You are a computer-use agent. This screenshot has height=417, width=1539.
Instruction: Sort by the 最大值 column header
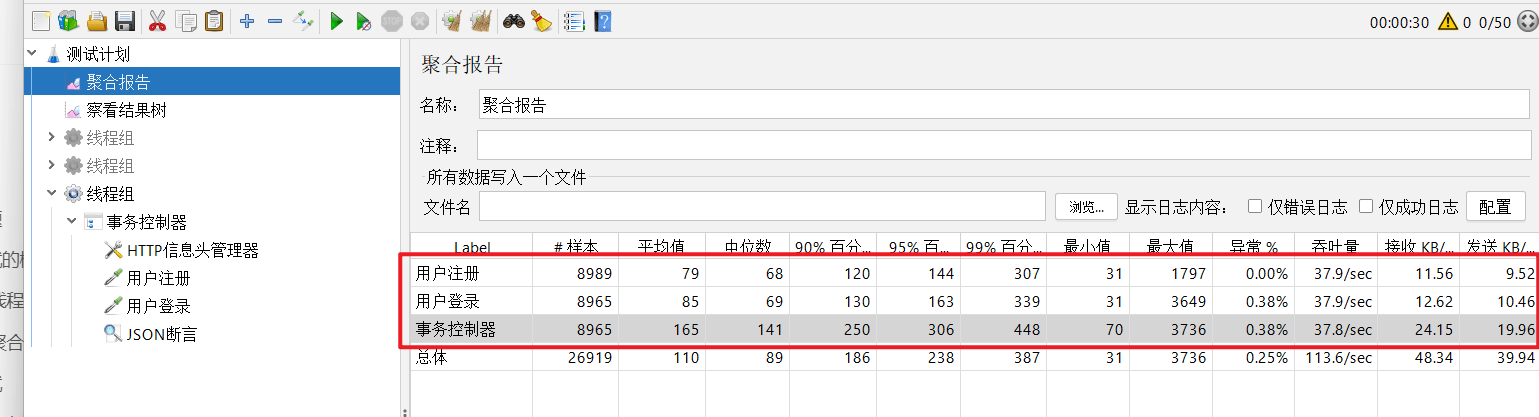(x=1170, y=247)
